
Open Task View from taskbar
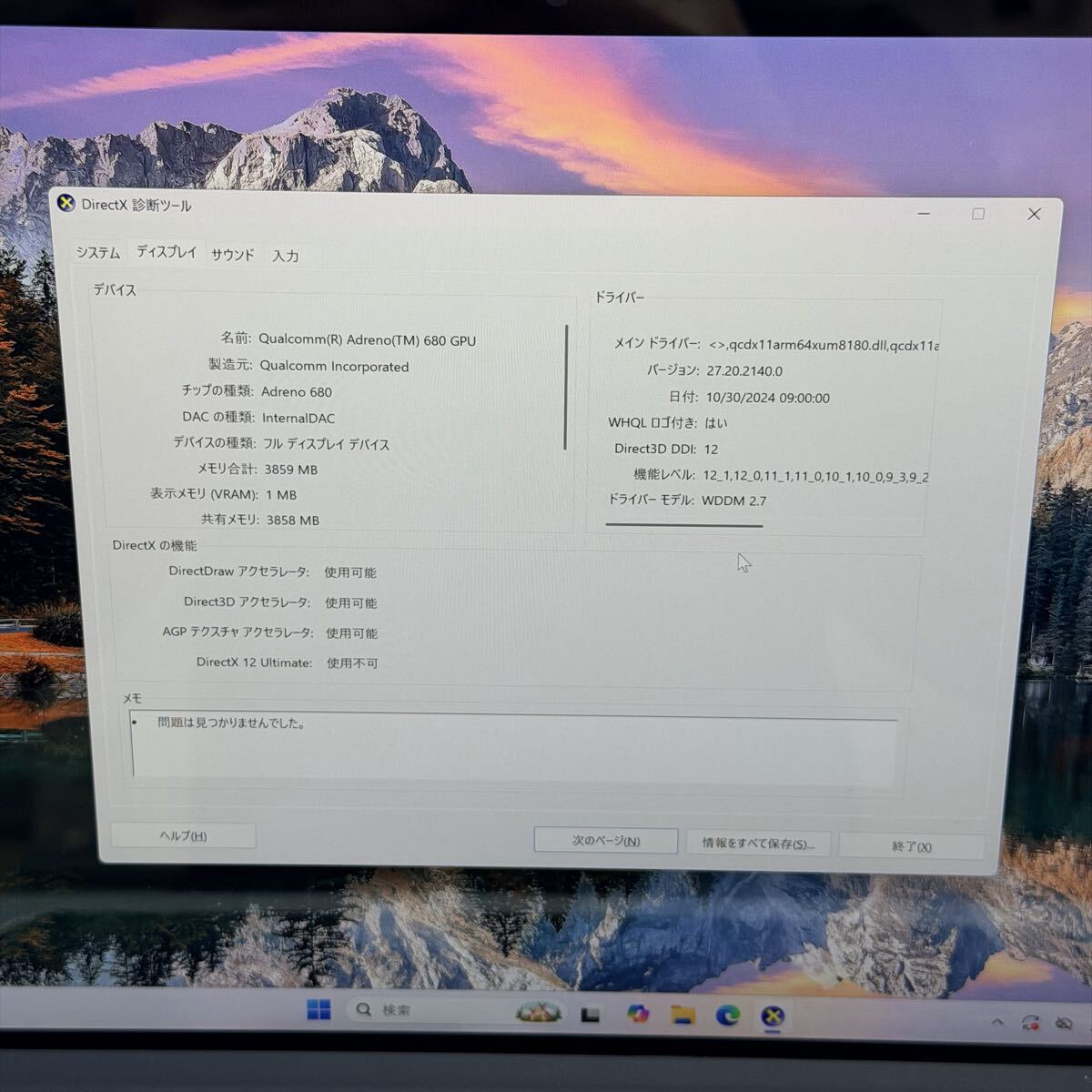click(591, 1014)
